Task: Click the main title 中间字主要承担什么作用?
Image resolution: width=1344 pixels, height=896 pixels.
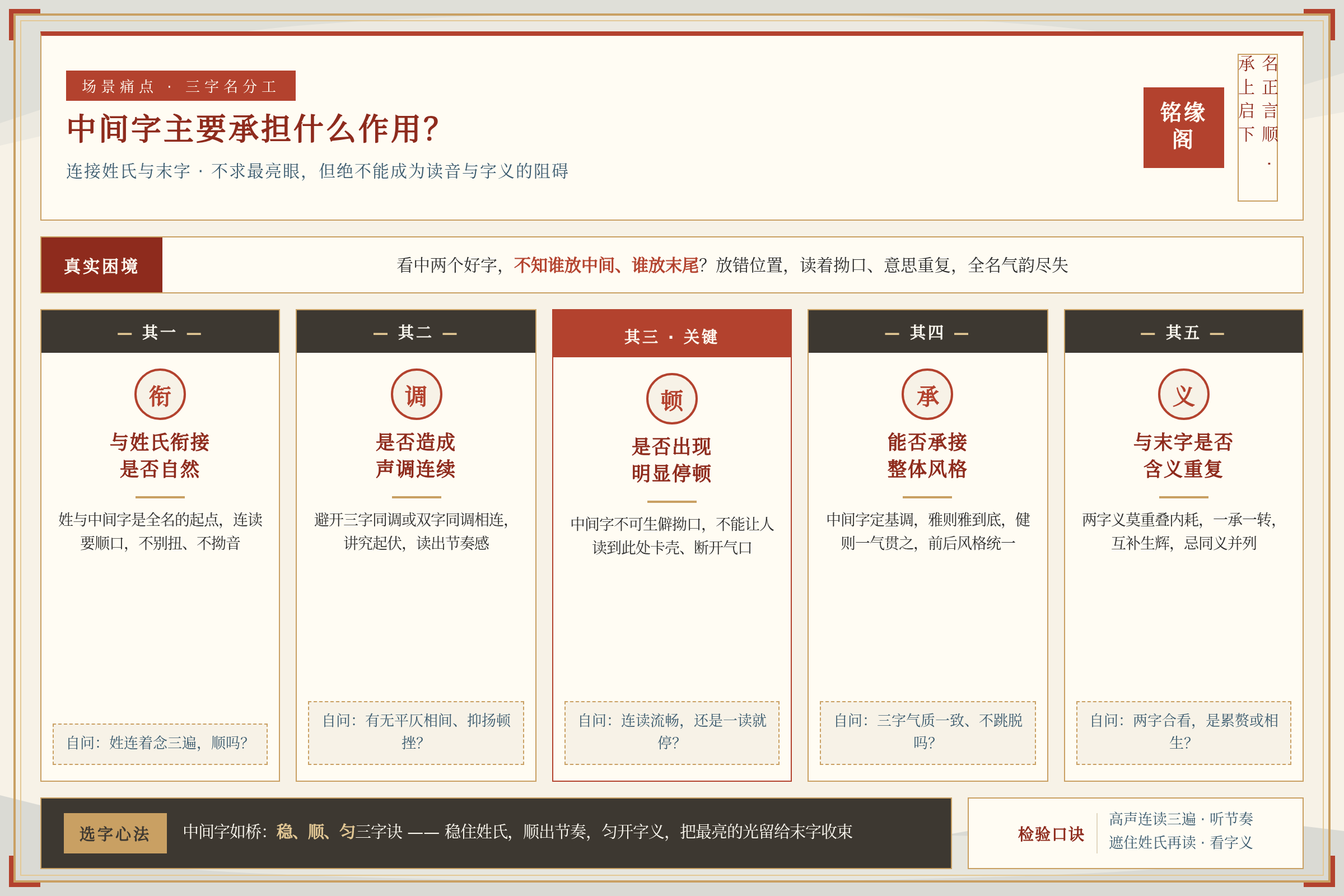Action: [253, 129]
